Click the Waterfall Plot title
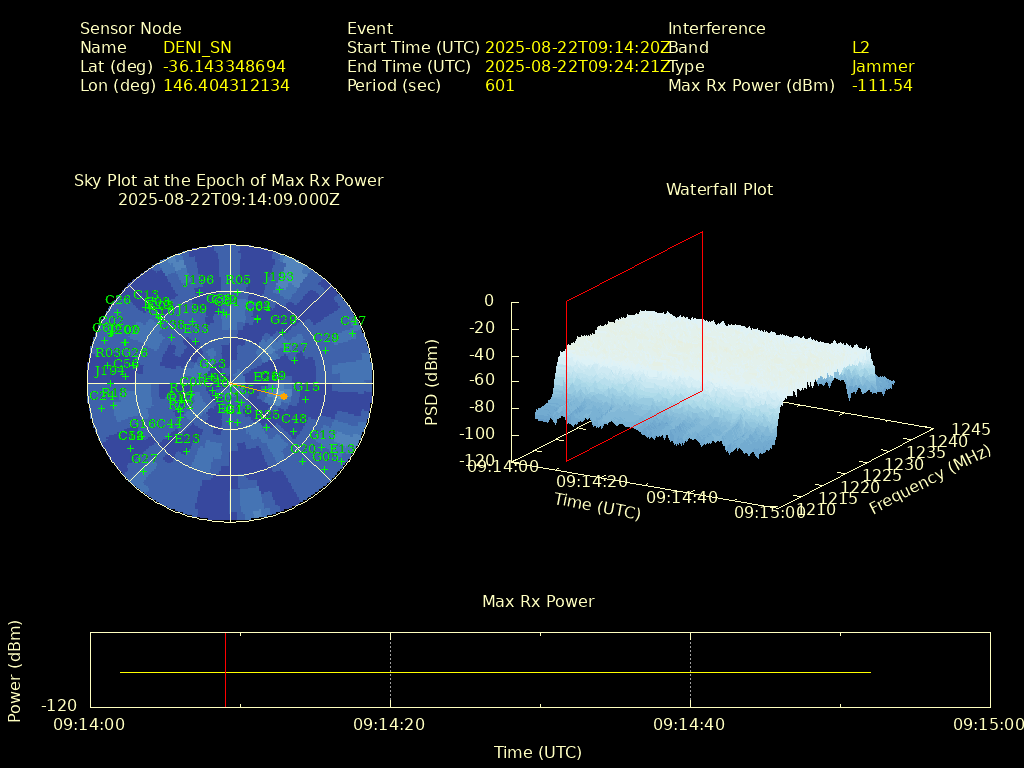The height and width of the screenshot is (768, 1024). tap(719, 190)
